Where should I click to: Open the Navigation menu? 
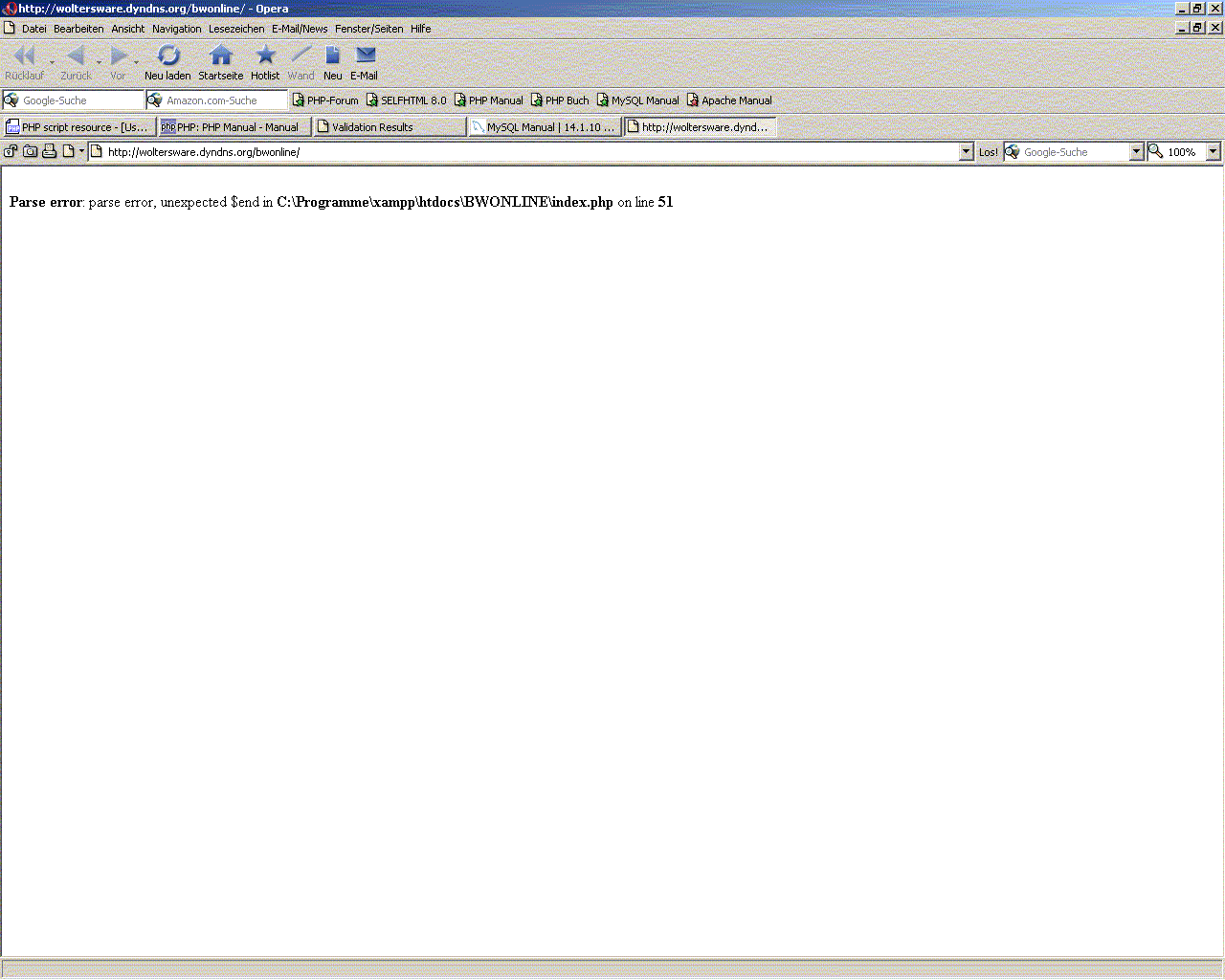[x=176, y=29]
